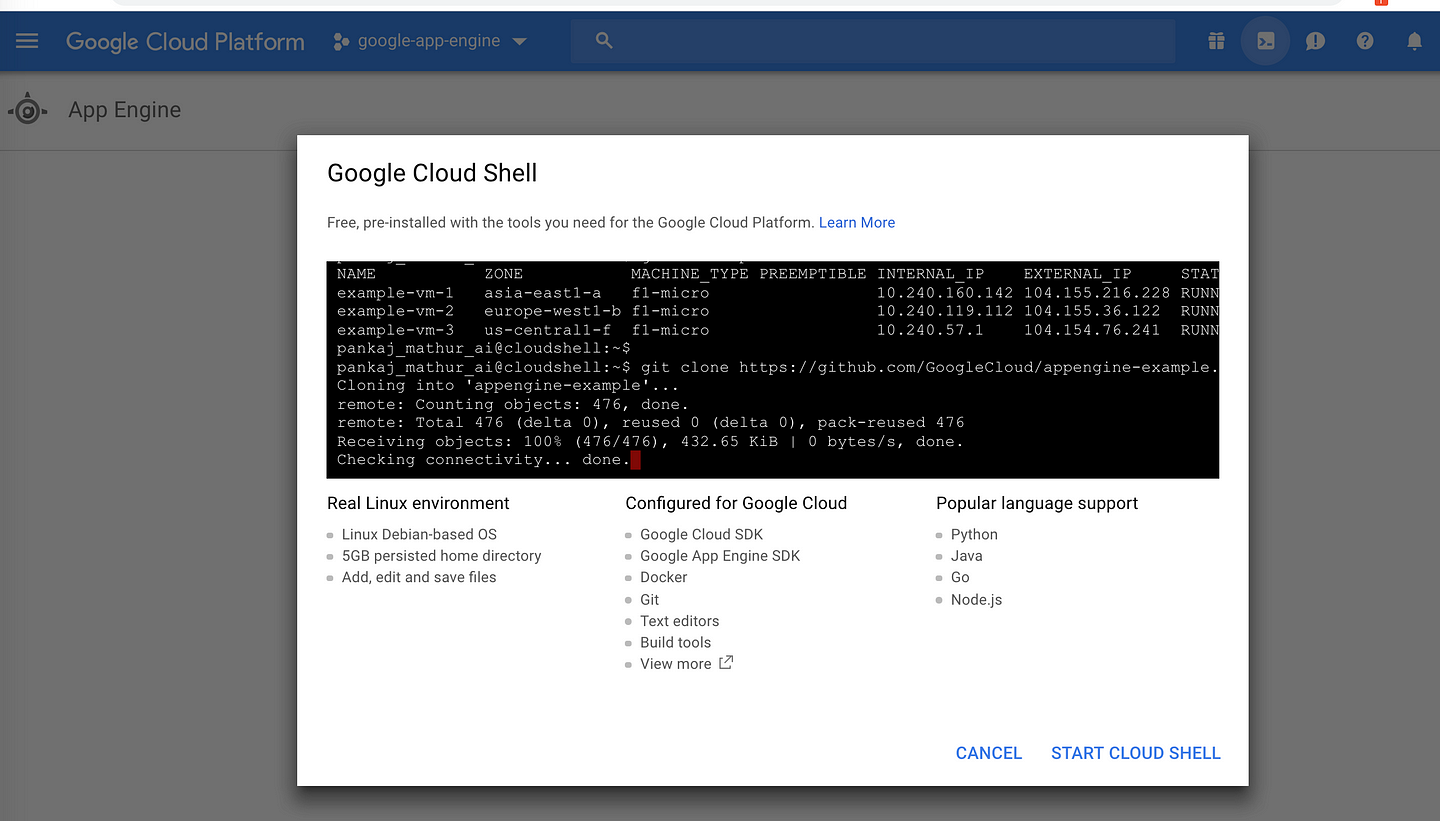Open the send feedback alert icon

click(1316, 41)
